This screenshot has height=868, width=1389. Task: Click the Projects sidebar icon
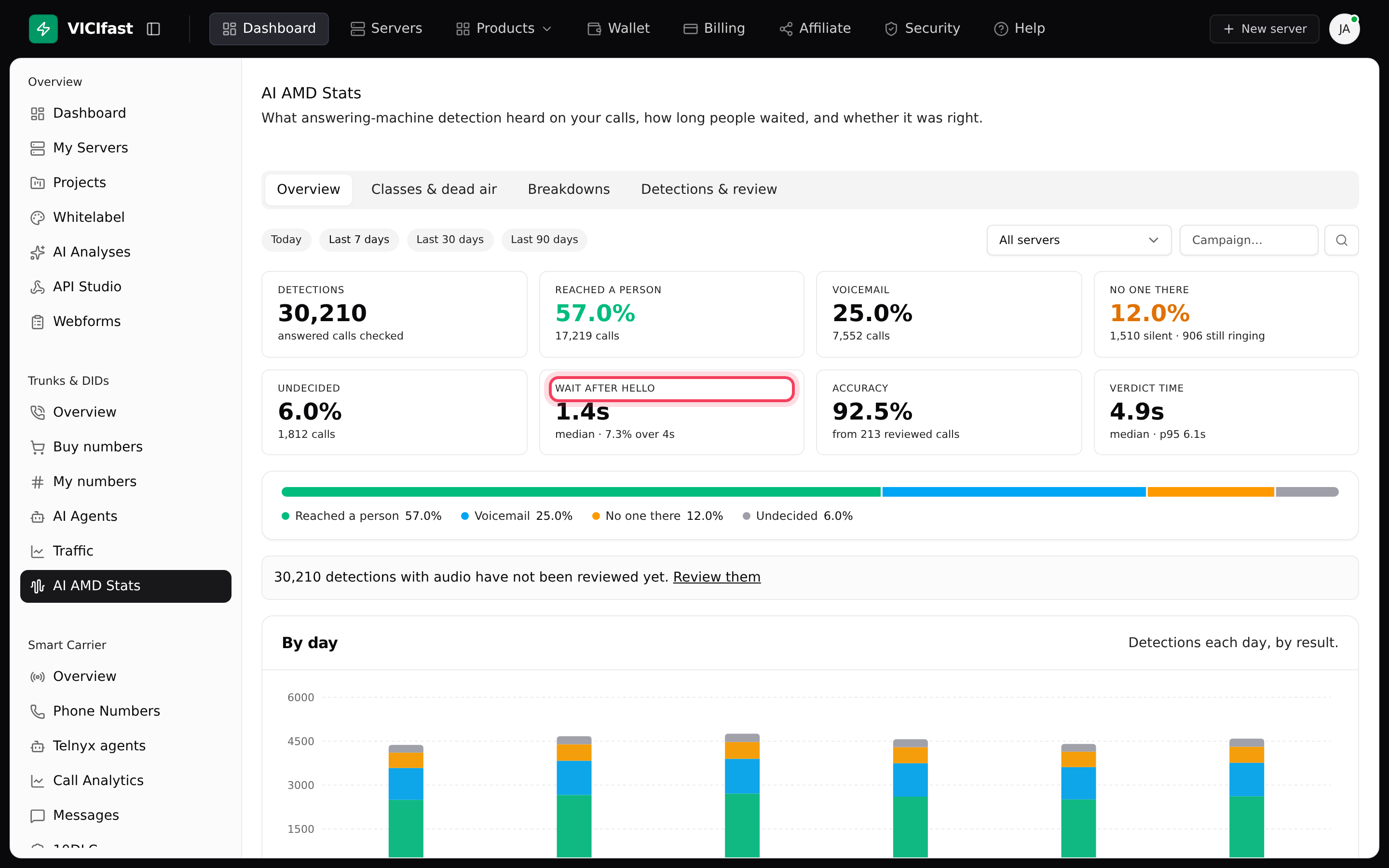(x=37, y=183)
